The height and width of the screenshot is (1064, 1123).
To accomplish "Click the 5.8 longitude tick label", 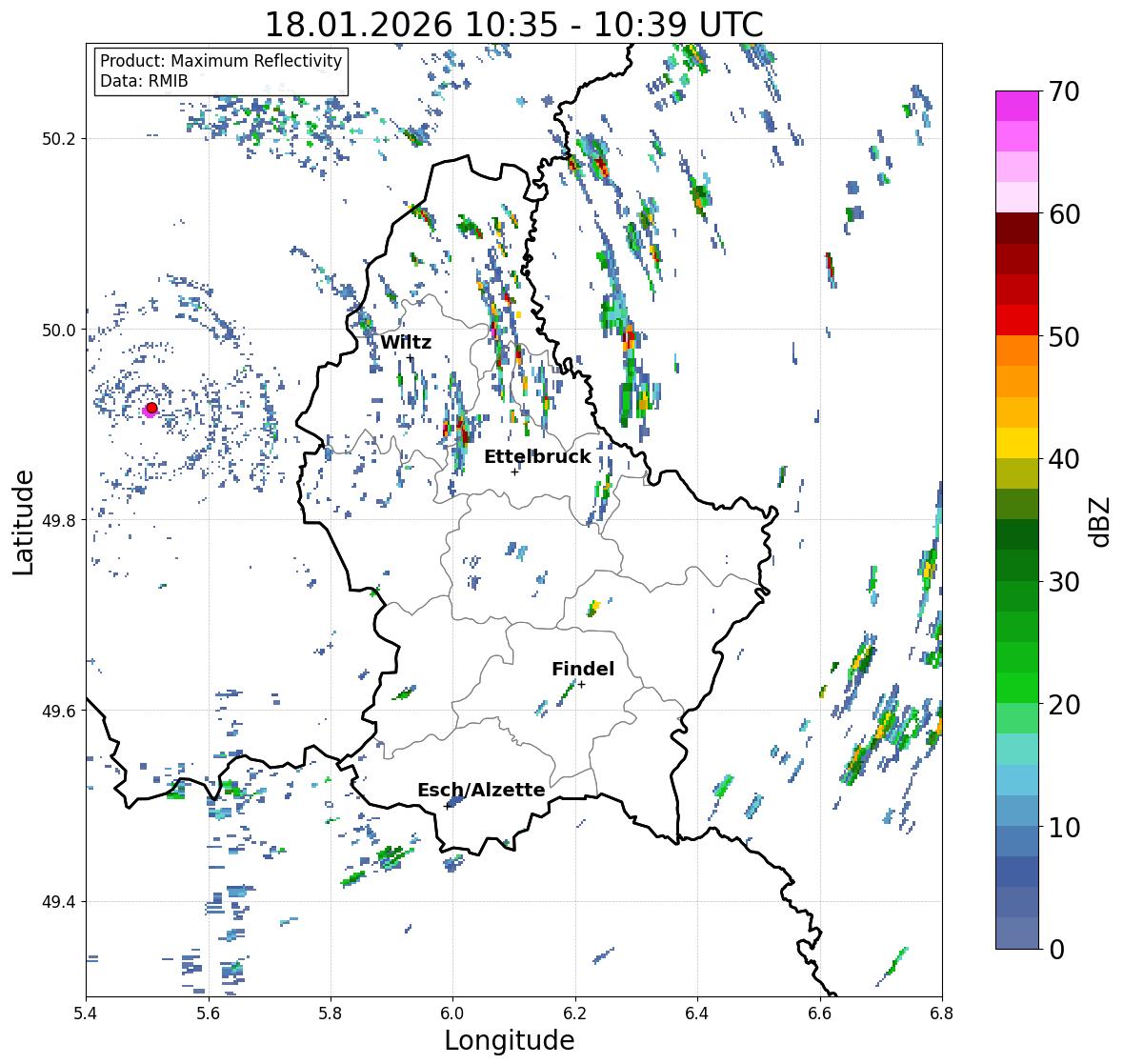I will pyautogui.click(x=331, y=1014).
